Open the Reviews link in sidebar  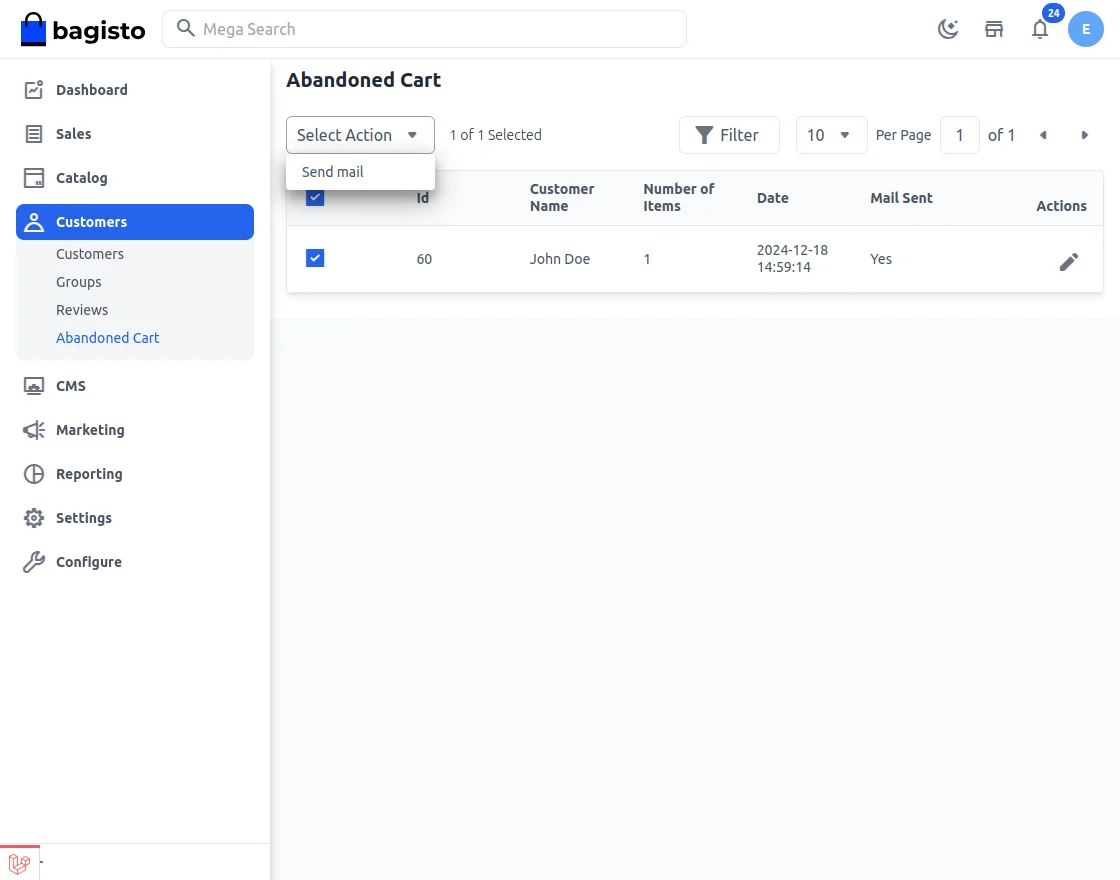click(x=82, y=310)
